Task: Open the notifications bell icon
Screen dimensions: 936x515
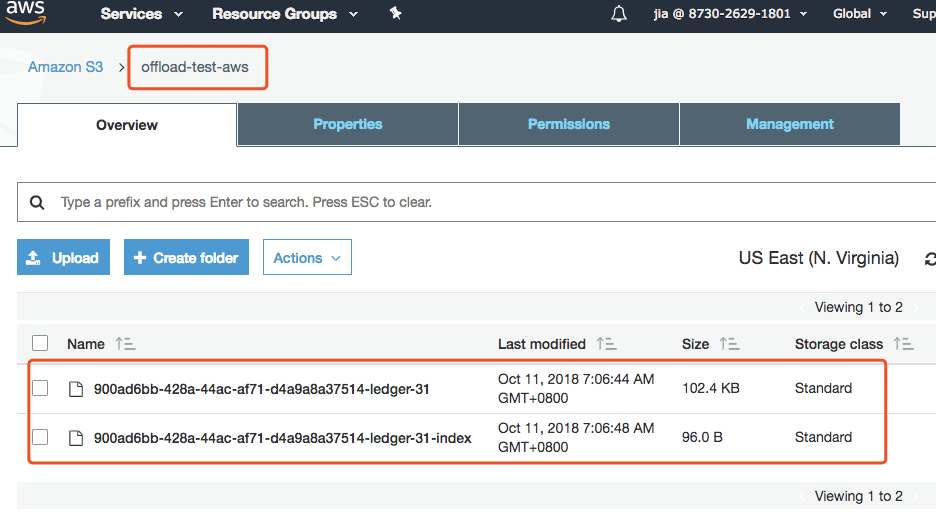Action: point(619,14)
